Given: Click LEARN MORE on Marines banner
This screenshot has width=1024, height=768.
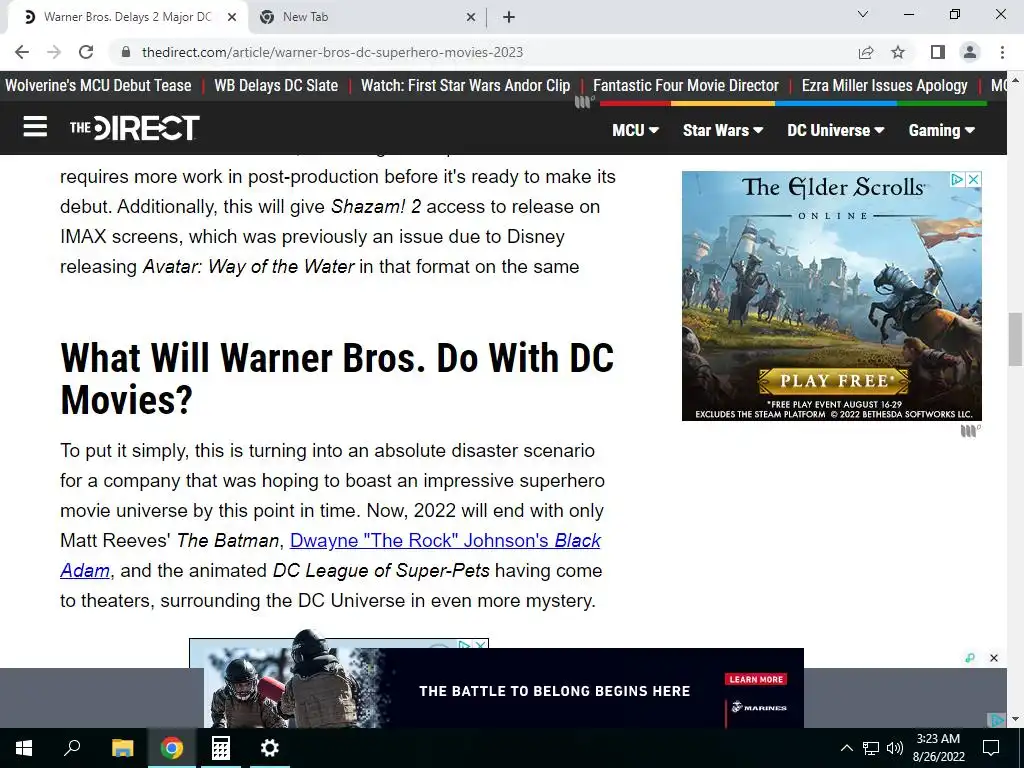Looking at the screenshot, I should (756, 679).
